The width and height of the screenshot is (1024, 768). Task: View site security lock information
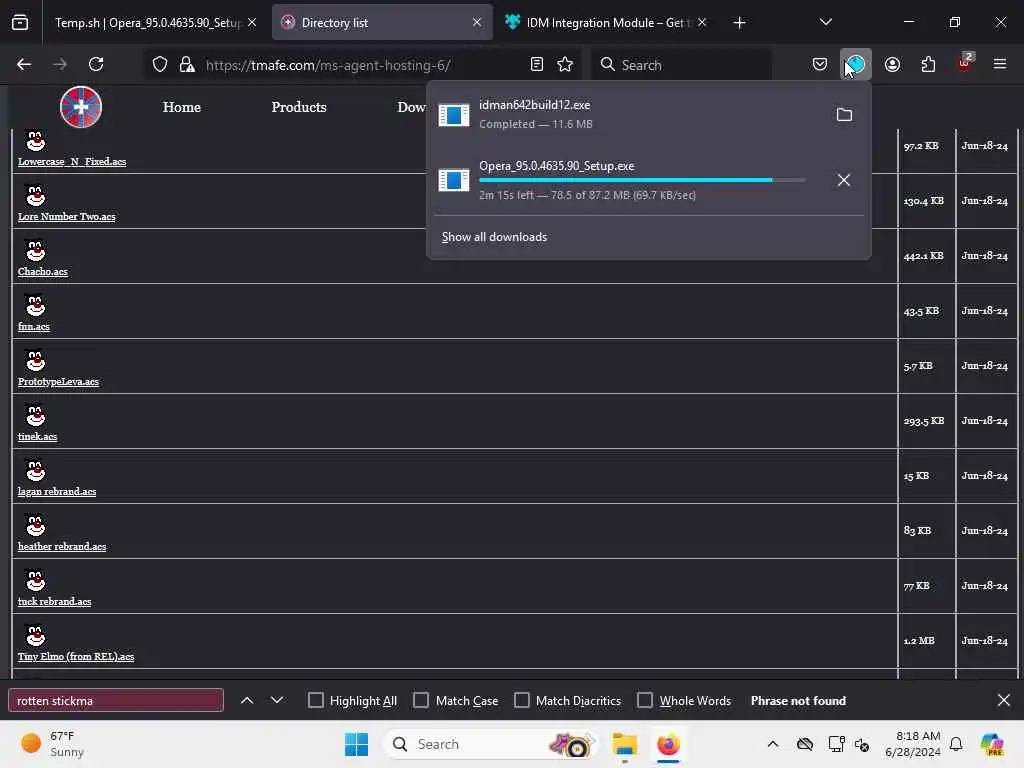(x=187, y=65)
